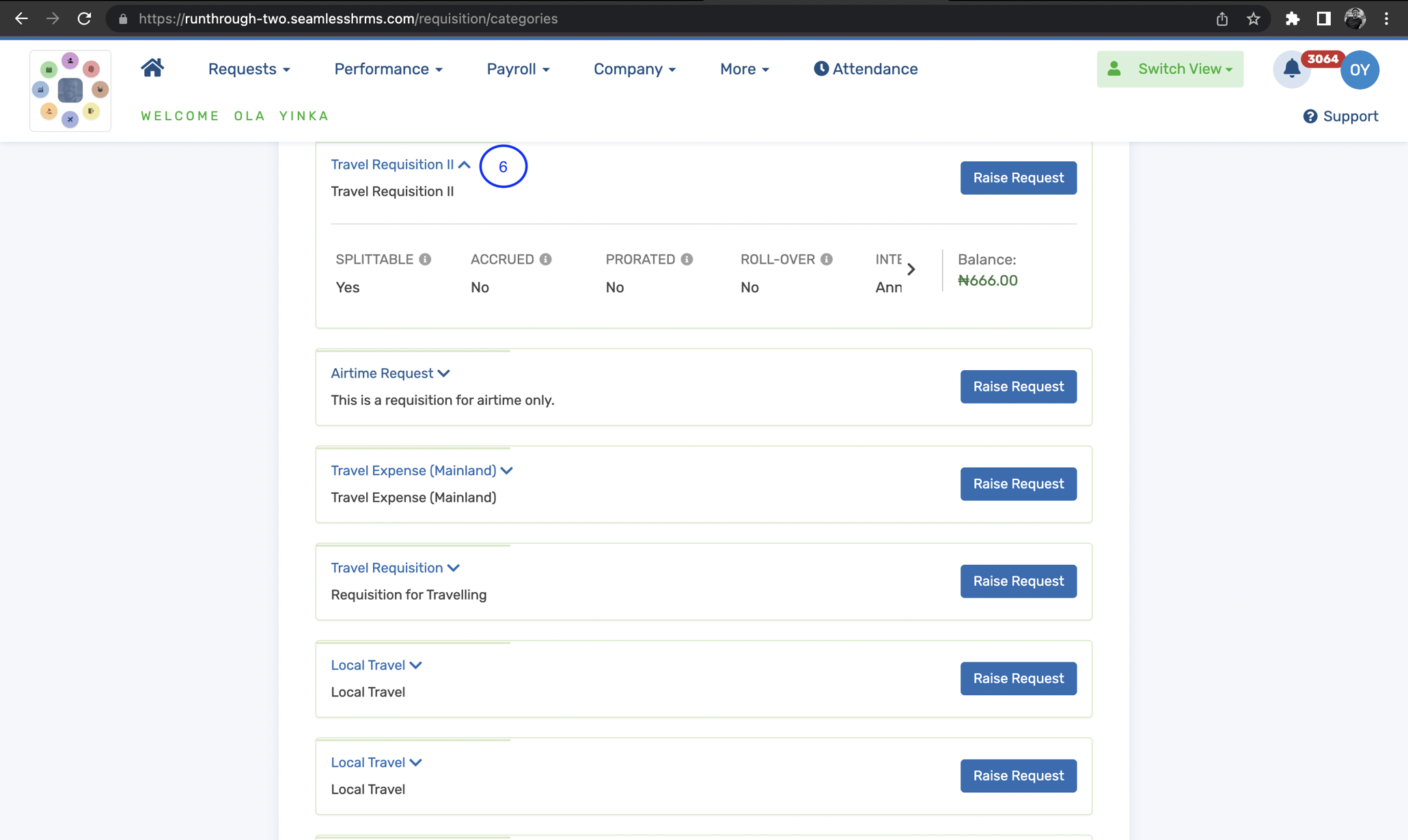Expand the Airtime Request details

click(444, 373)
